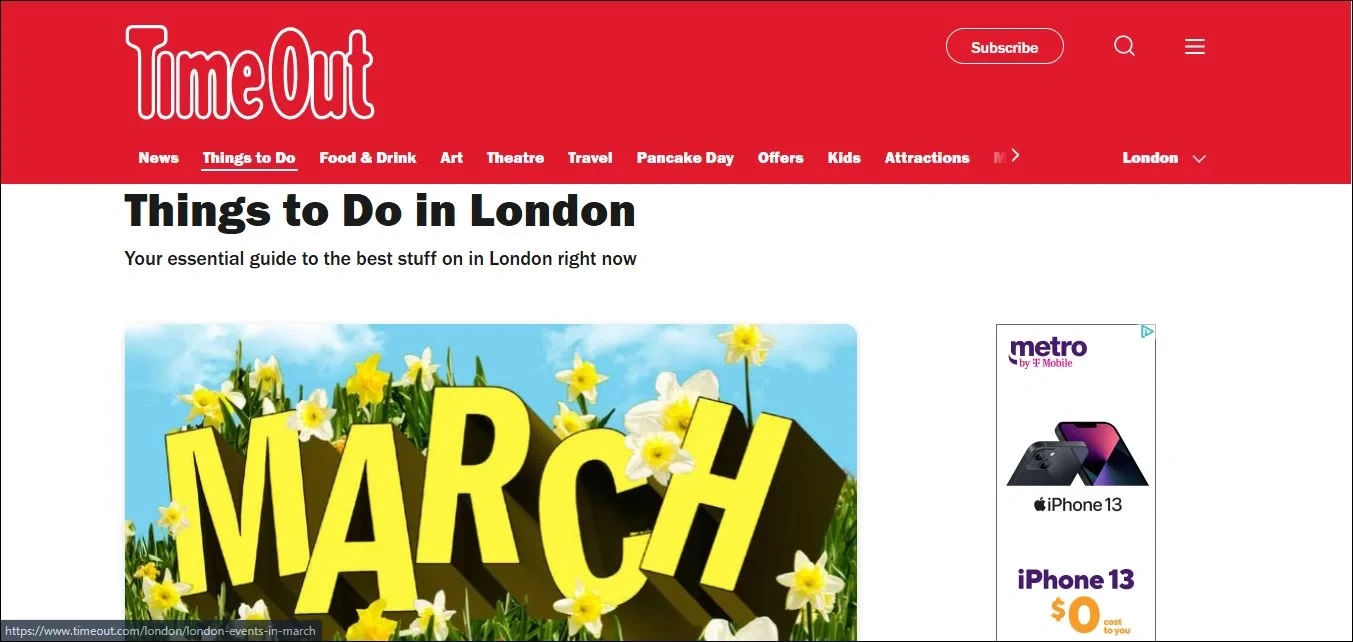
Task: Click the Subscribe button
Action: pyautogui.click(x=1004, y=47)
